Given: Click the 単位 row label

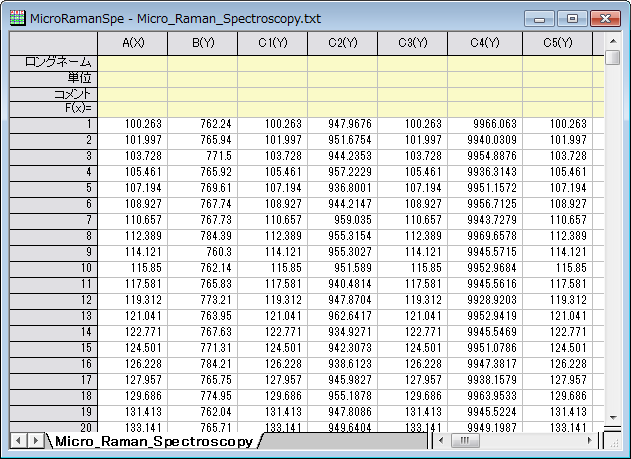Looking at the screenshot, I should coord(54,78).
